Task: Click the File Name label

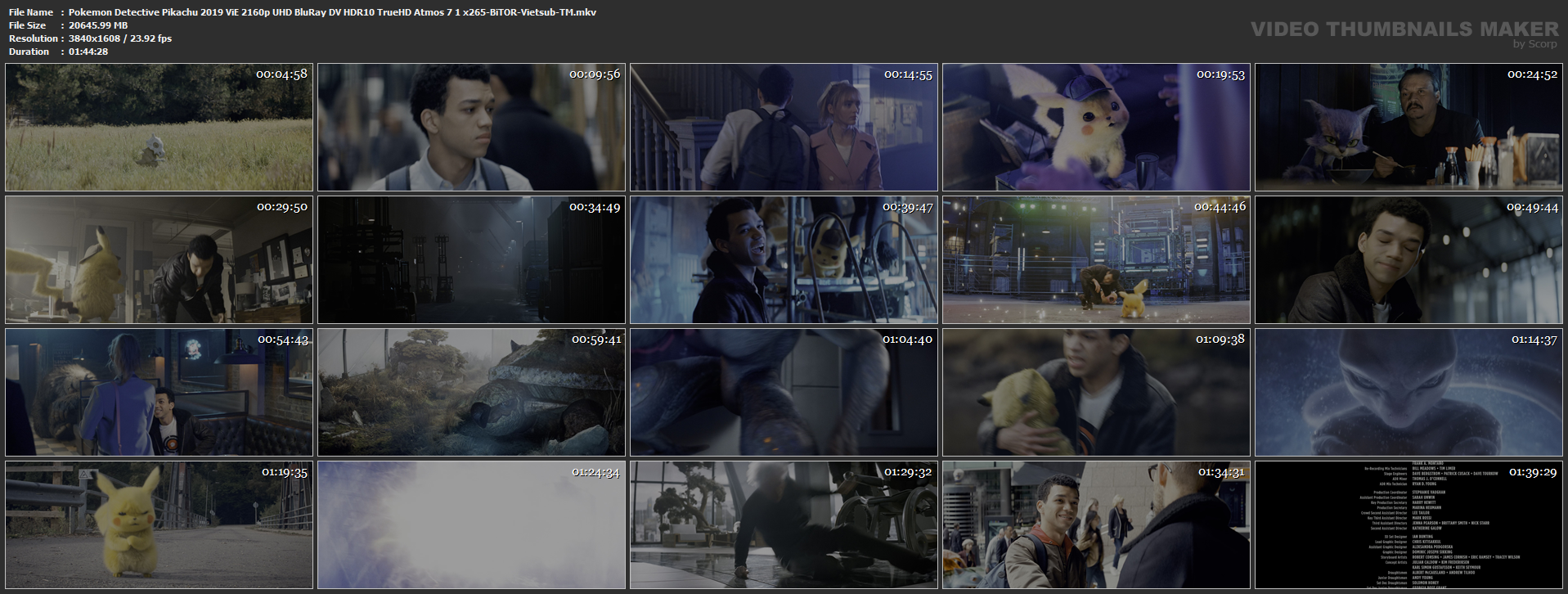Action: tap(31, 12)
